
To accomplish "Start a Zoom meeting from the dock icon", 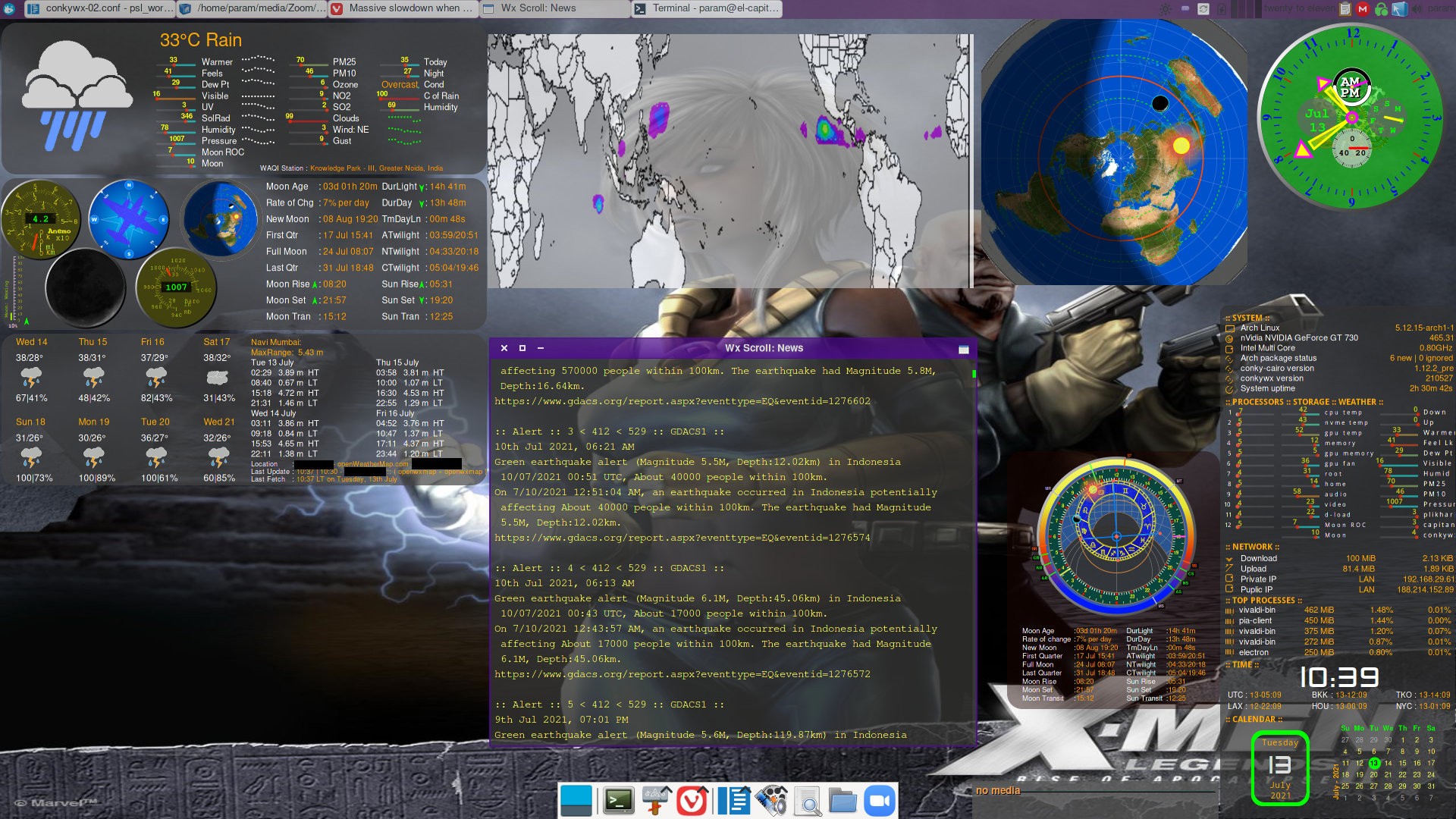I will (880, 800).
